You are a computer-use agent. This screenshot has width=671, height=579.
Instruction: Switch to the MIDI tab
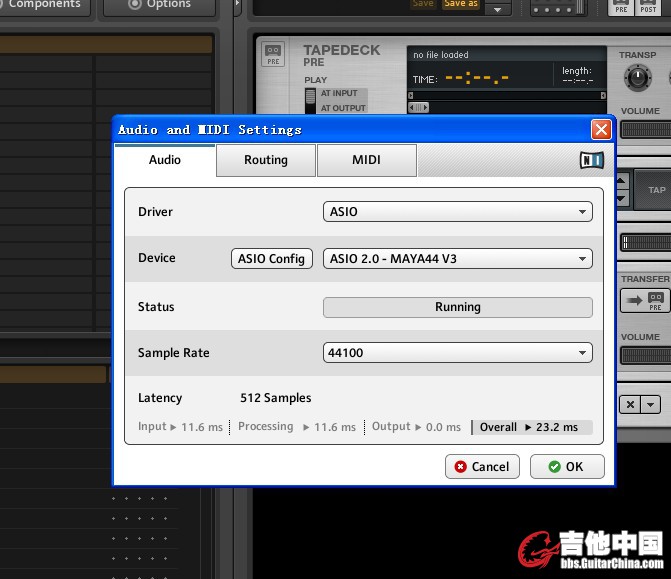(367, 160)
